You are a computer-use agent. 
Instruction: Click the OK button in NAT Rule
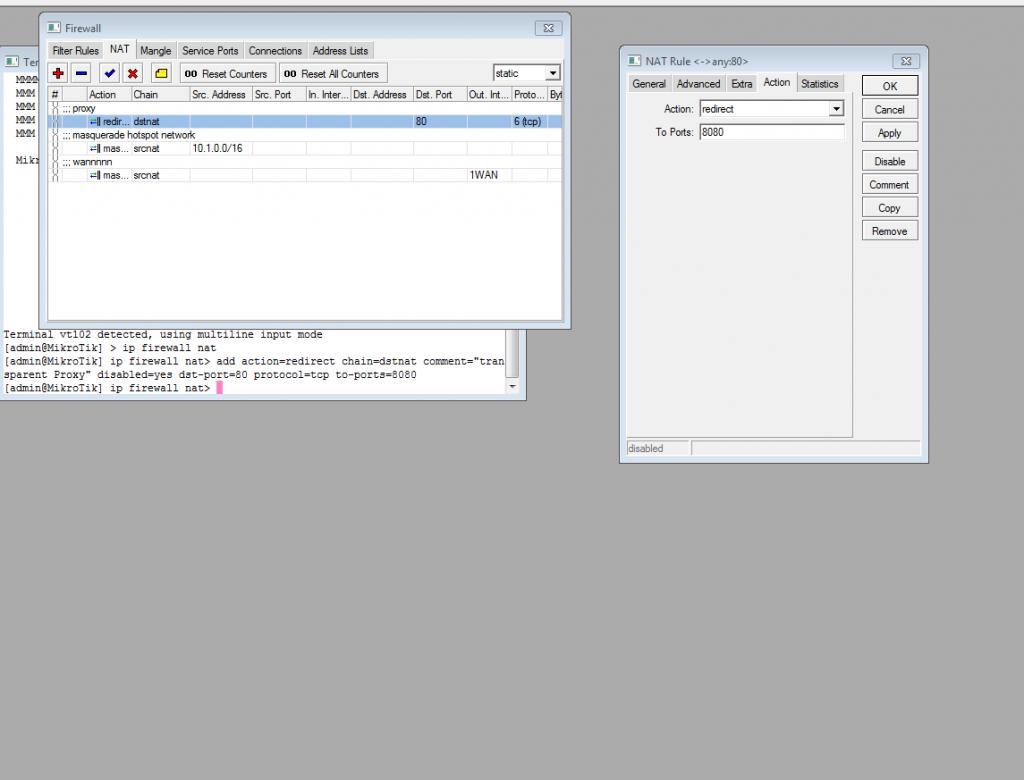pyautogui.click(x=889, y=86)
